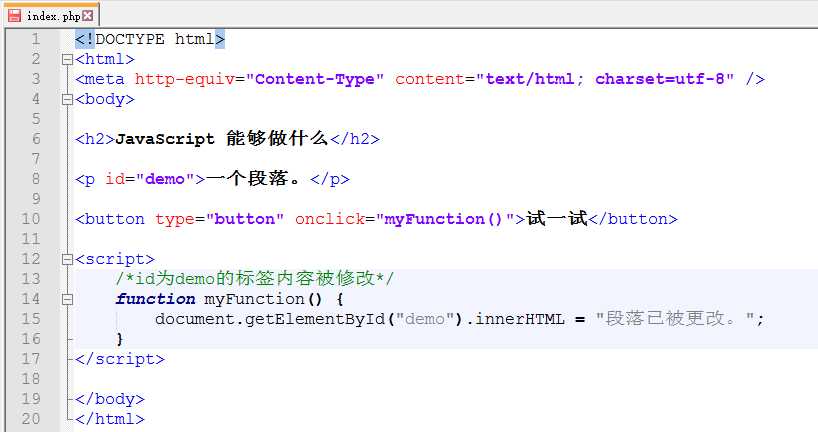Click line number 15 in the margin
This screenshot has height=432, width=818.
31,319
